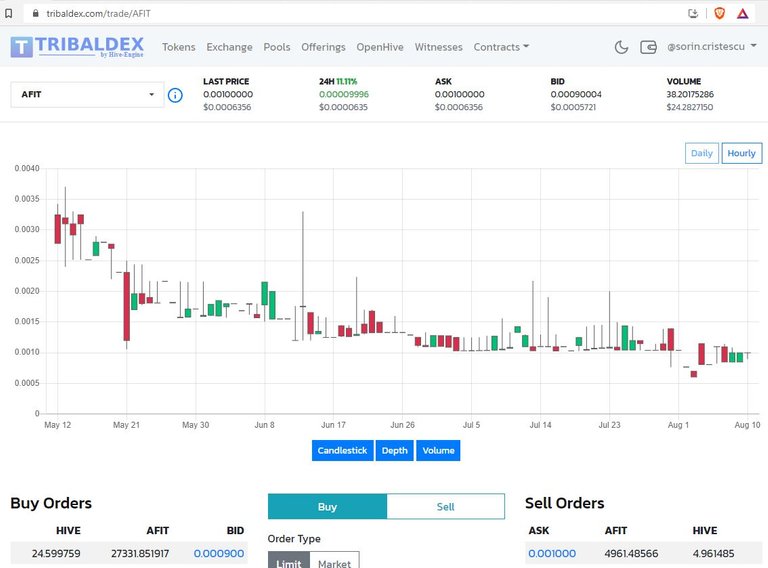Open the Tokens page
The height and width of the screenshot is (568, 768).
pyautogui.click(x=179, y=47)
